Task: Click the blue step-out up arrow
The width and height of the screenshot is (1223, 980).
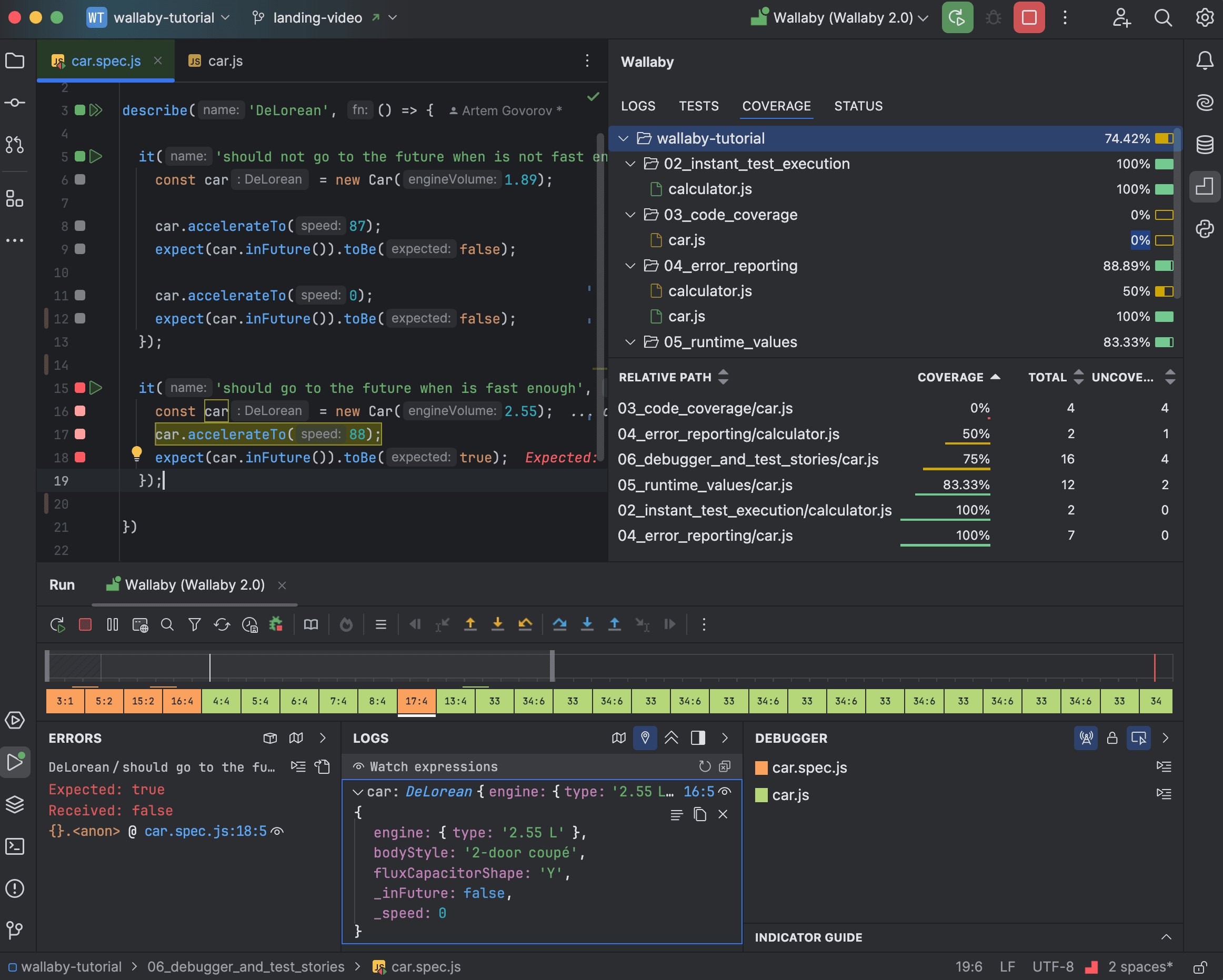Action: coord(614,624)
